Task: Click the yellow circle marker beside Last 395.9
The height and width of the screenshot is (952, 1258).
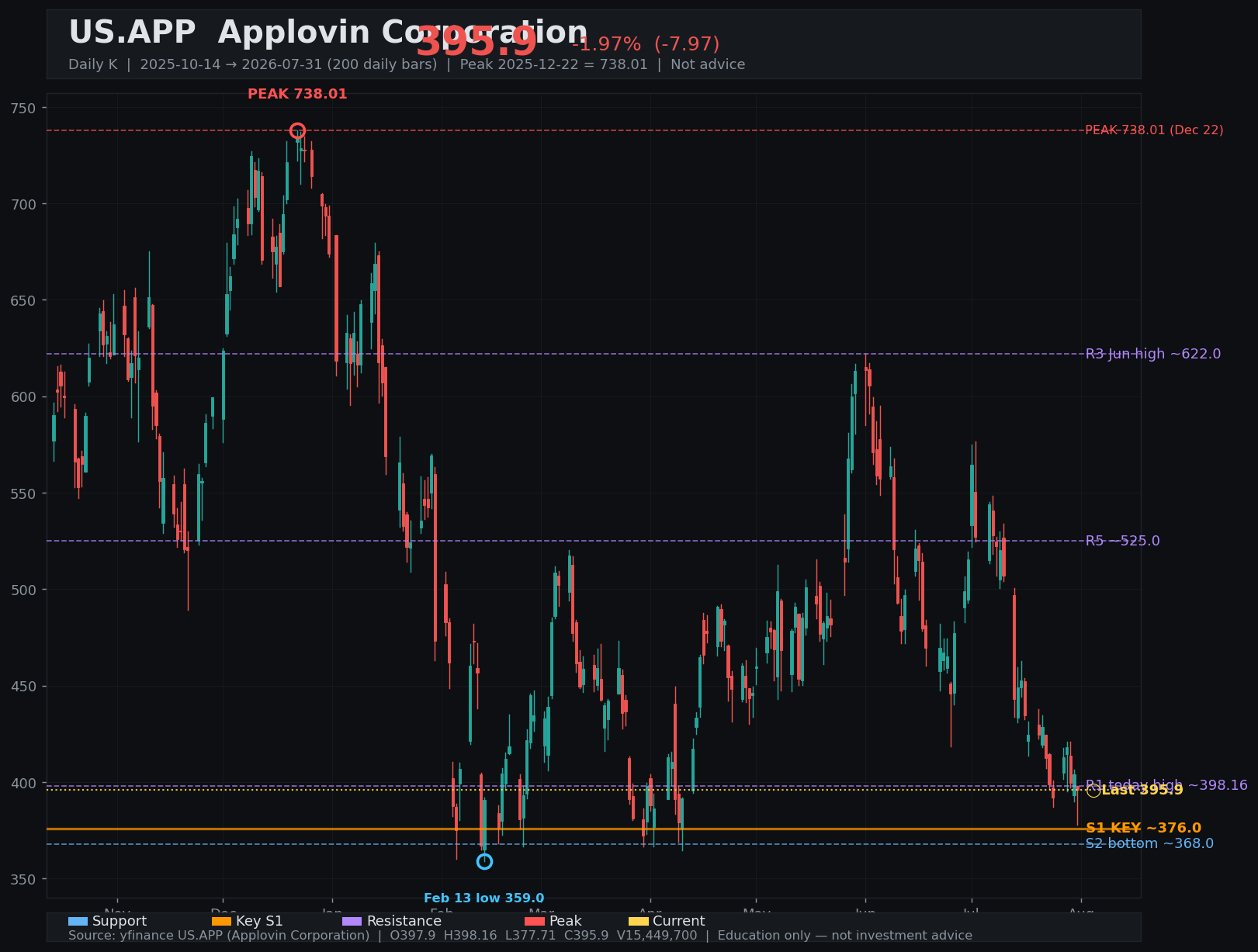Action: click(x=1093, y=791)
